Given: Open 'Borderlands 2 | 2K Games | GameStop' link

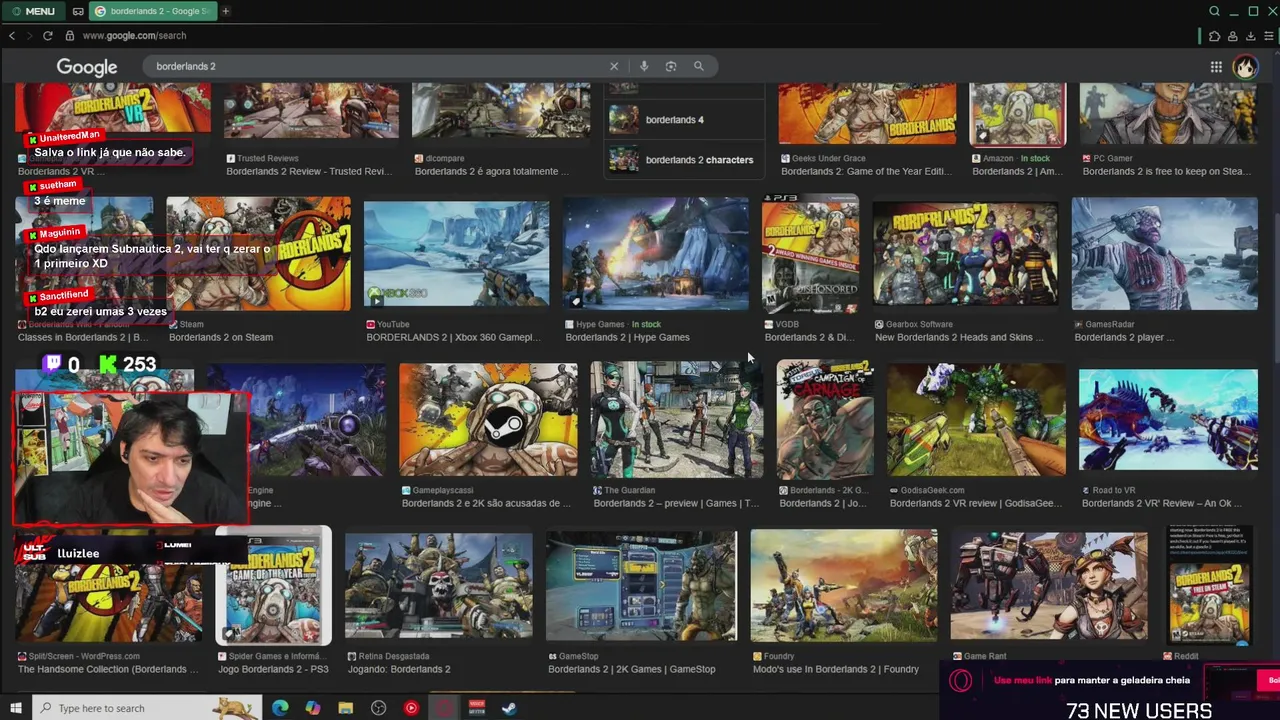Looking at the screenshot, I should pyautogui.click(x=632, y=669).
